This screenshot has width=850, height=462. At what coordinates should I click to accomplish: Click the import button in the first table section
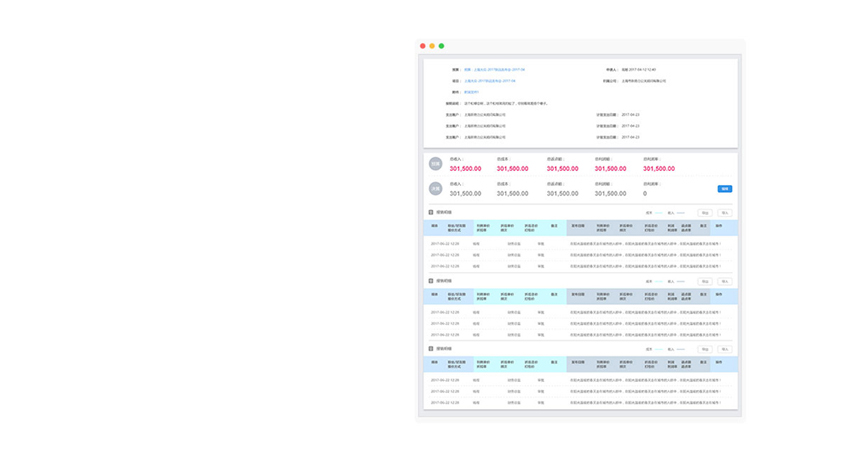click(725, 213)
